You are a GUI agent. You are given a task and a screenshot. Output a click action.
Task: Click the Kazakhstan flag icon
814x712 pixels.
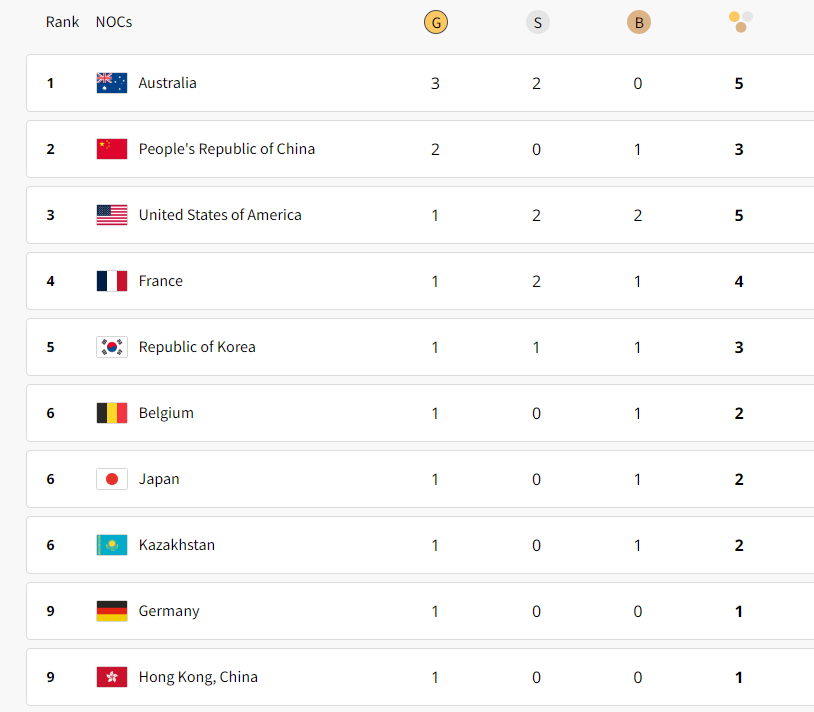(112, 545)
